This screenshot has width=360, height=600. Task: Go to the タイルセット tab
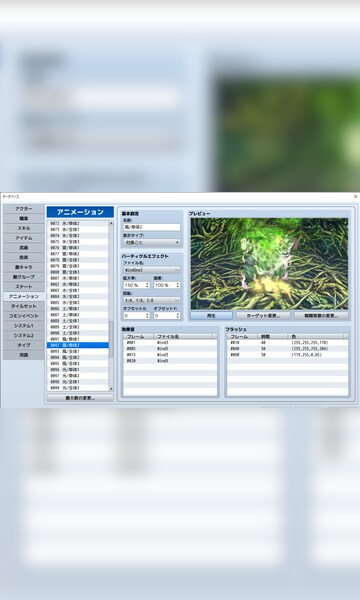pyautogui.click(x=24, y=306)
